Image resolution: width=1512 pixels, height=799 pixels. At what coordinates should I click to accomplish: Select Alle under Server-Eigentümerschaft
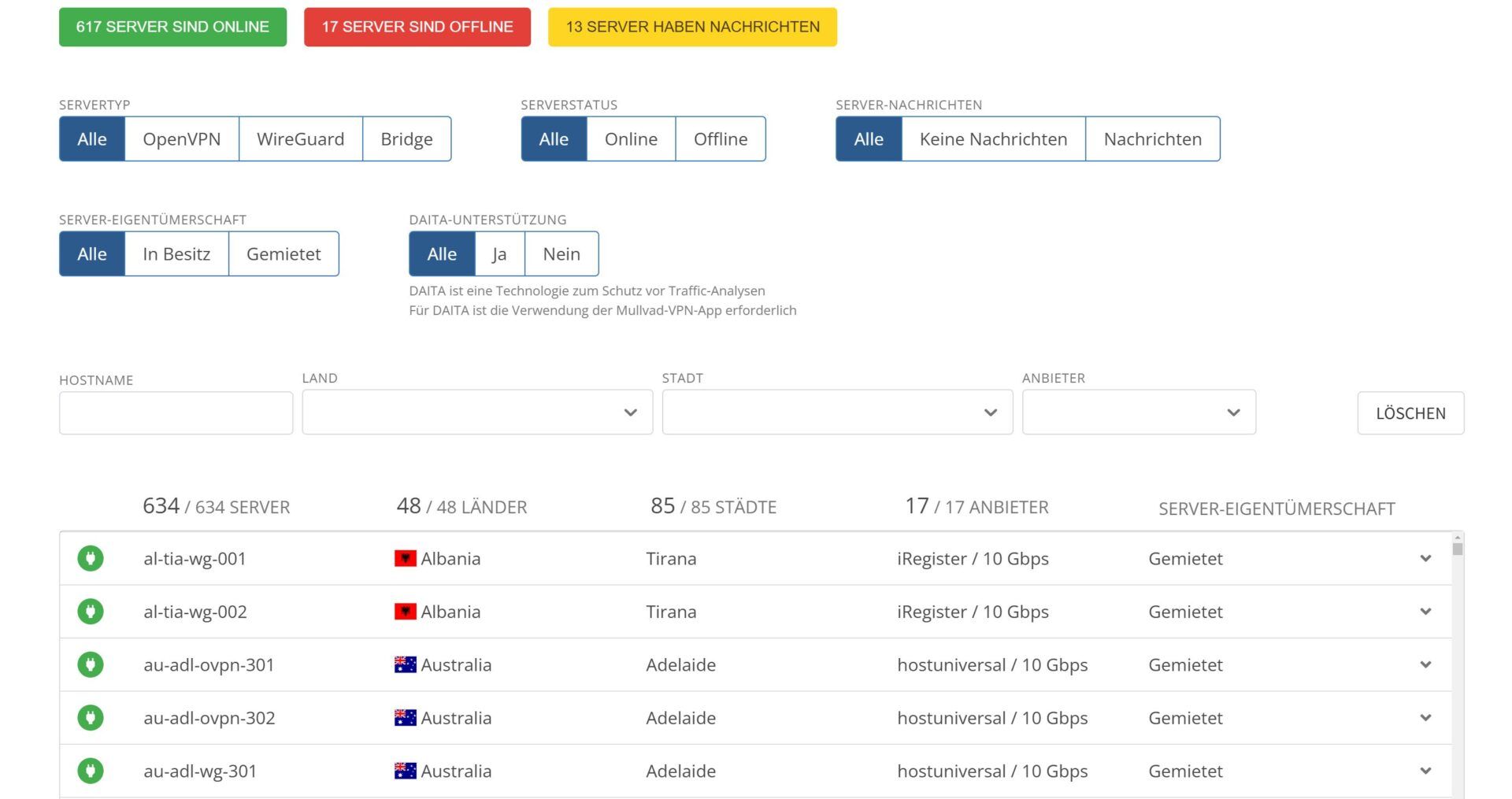92,253
